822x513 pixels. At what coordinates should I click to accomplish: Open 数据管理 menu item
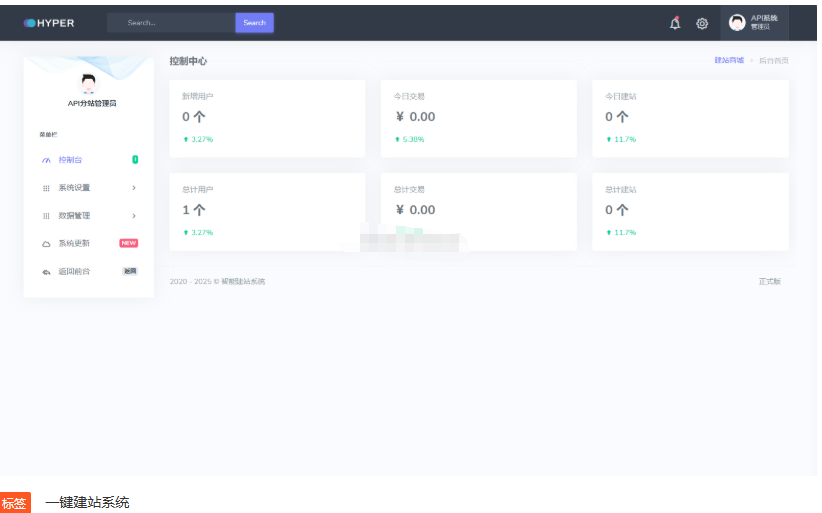pyautogui.click(x=89, y=215)
